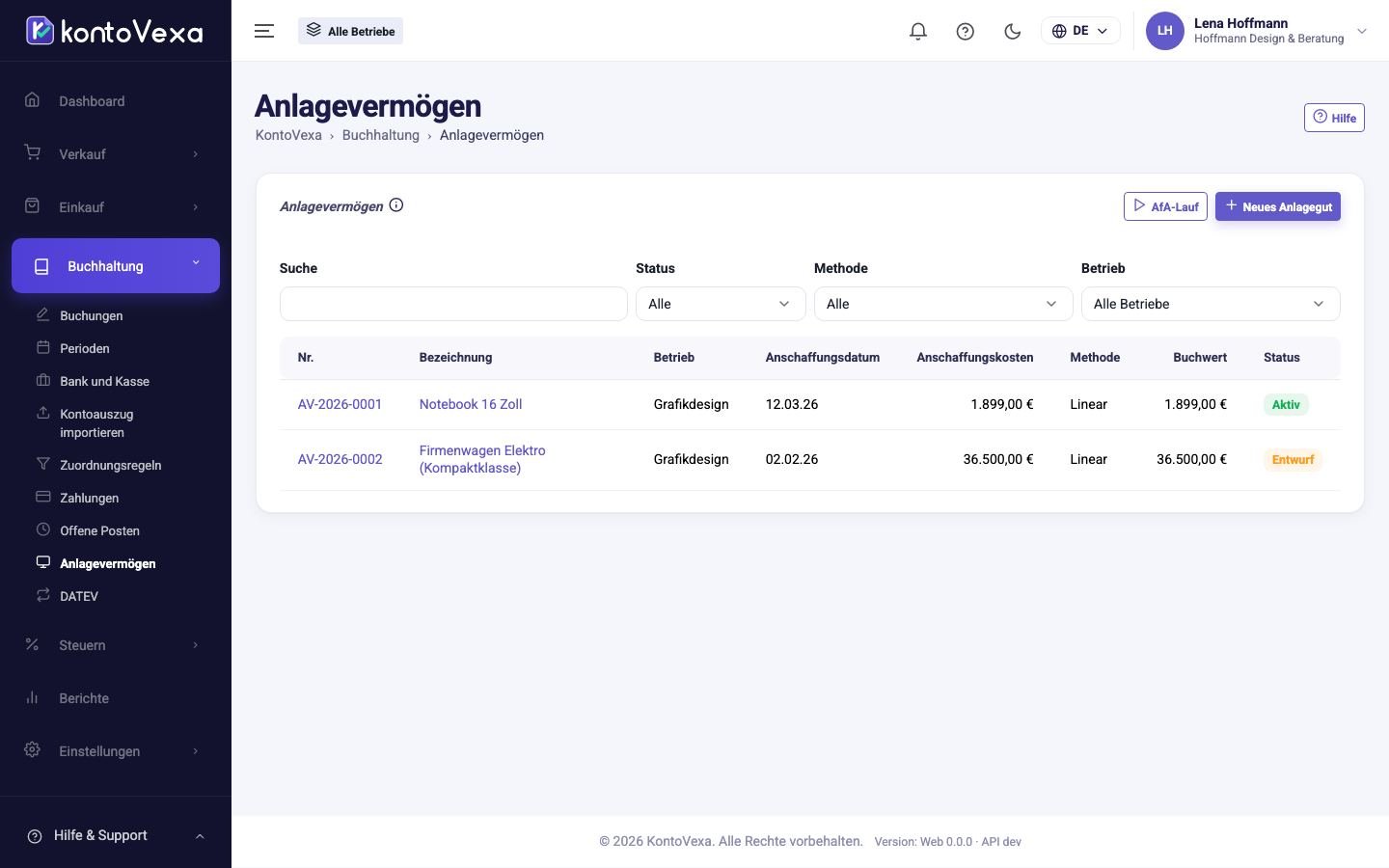Click the KontoVexa breadcrumb link
Image resolution: width=1389 pixels, height=868 pixels.
[x=288, y=135]
